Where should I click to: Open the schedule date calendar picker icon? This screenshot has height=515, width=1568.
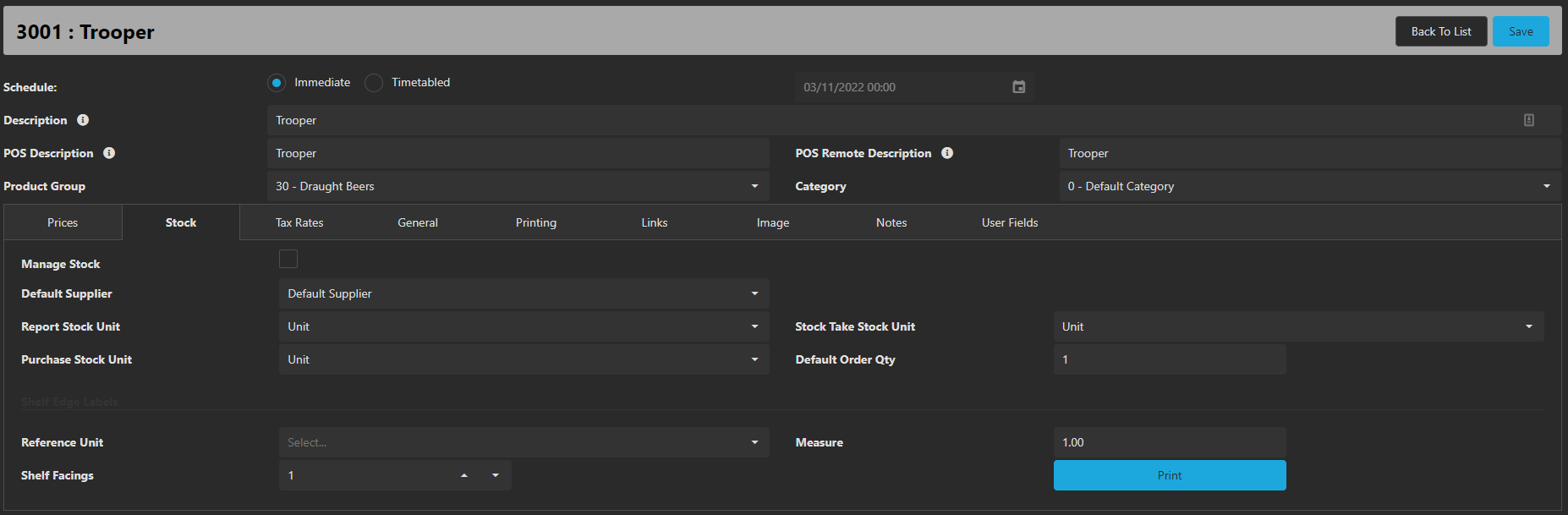1018,87
